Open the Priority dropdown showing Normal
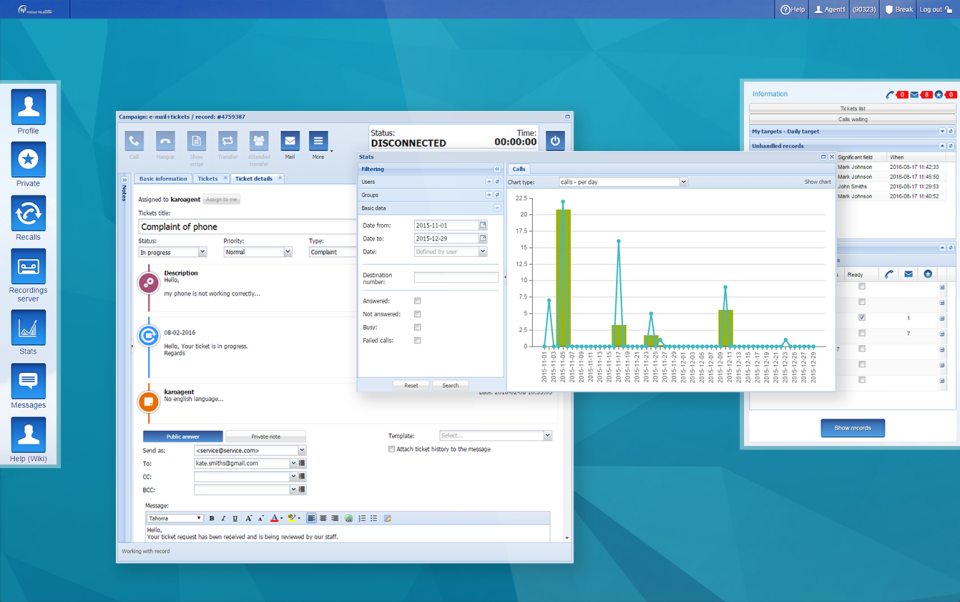This screenshot has width=960, height=602. 260,251
